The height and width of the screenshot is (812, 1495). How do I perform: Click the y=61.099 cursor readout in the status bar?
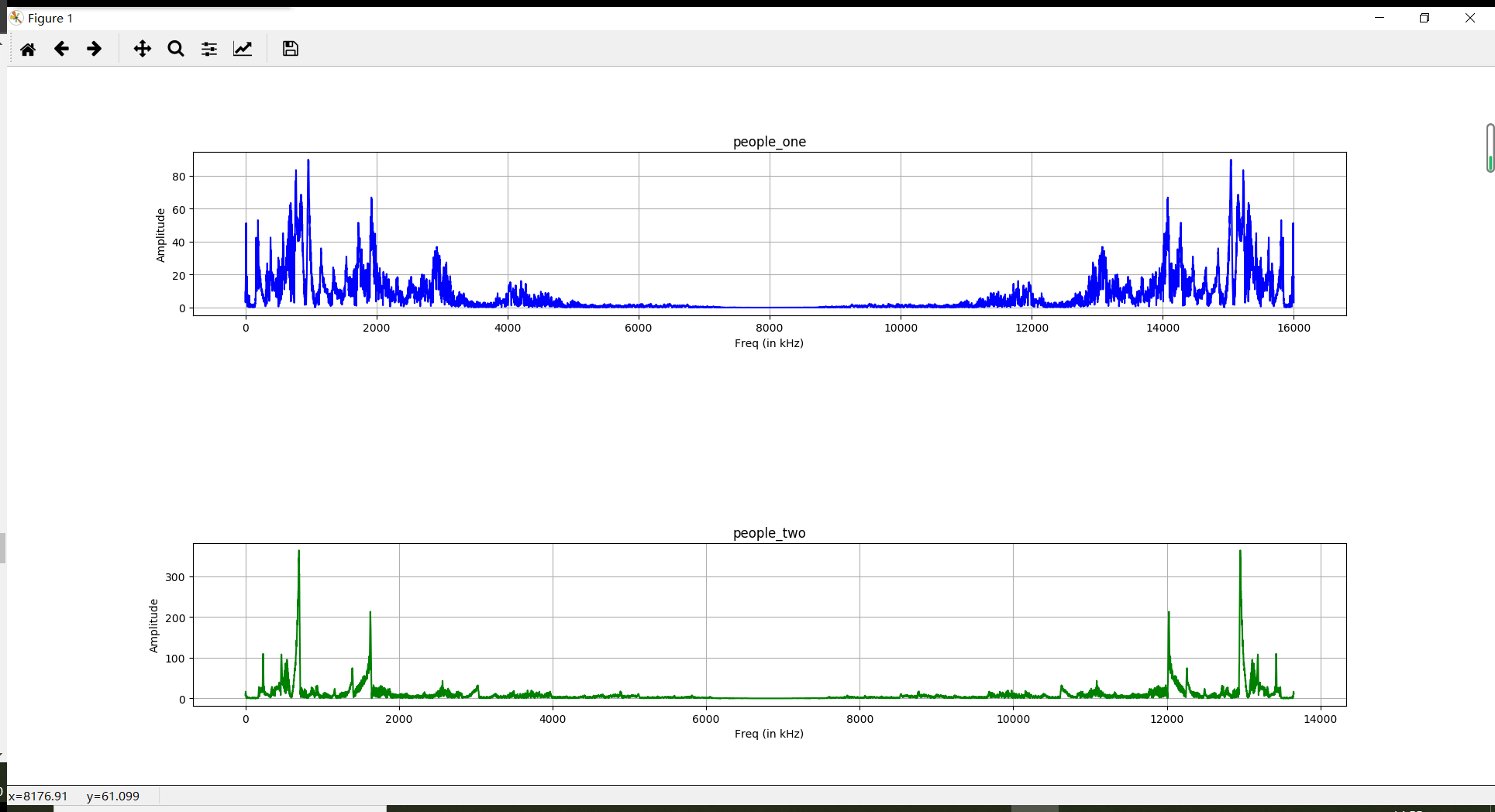tap(113, 797)
